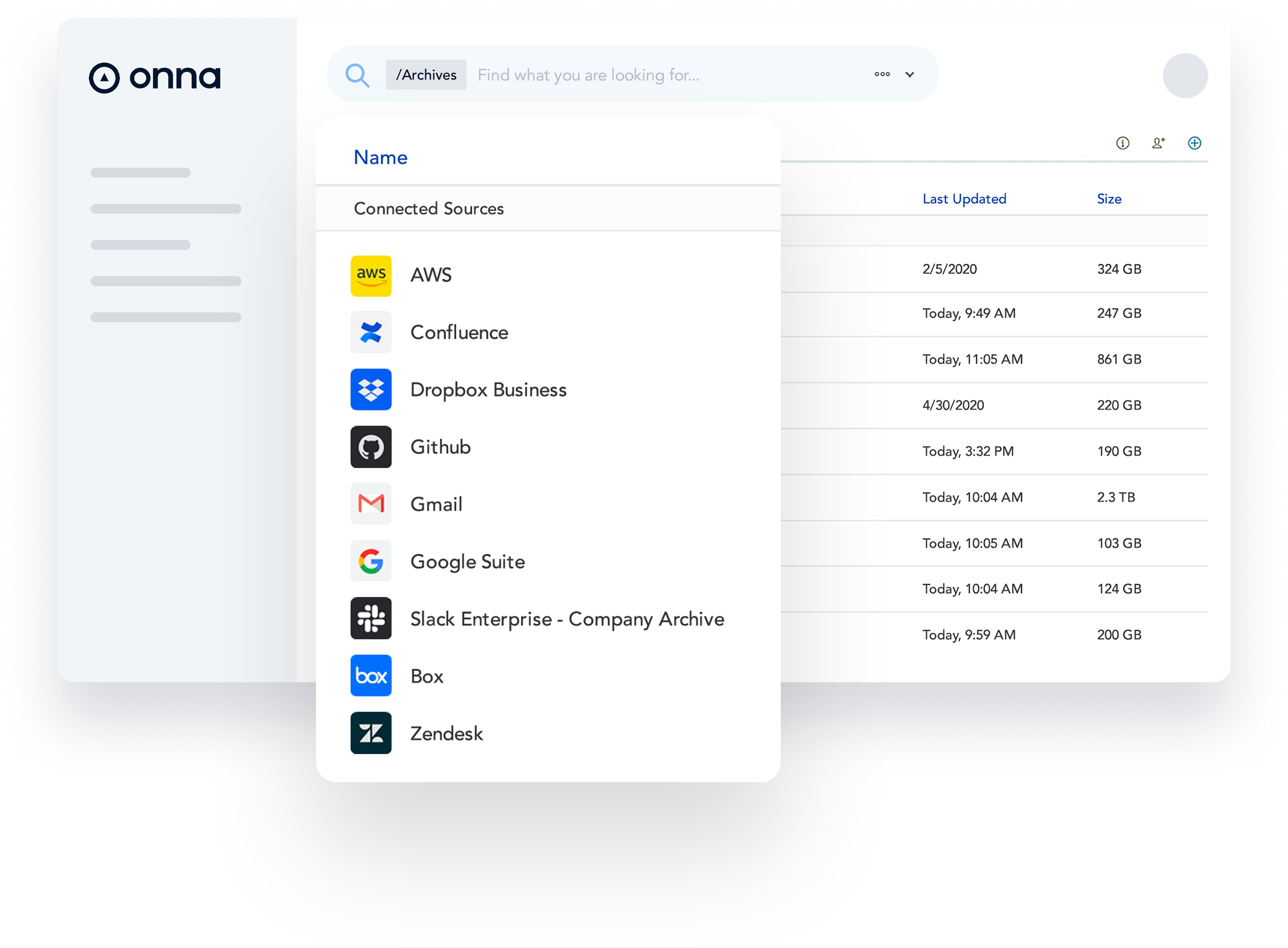This screenshot has height=948, width=1288.
Task: Open the Confluence source name
Action: click(459, 332)
